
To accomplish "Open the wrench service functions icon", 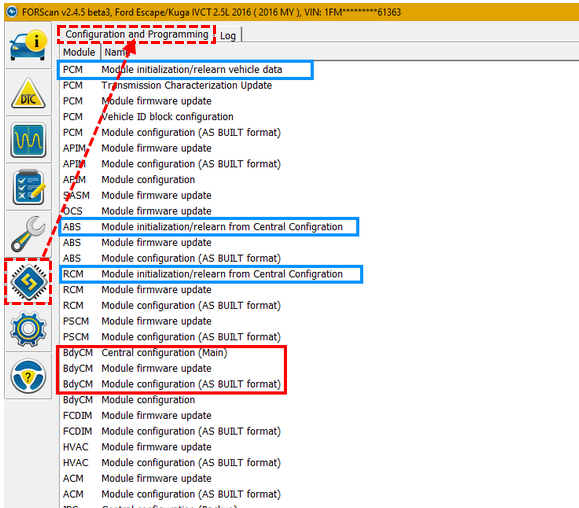I will [28, 234].
